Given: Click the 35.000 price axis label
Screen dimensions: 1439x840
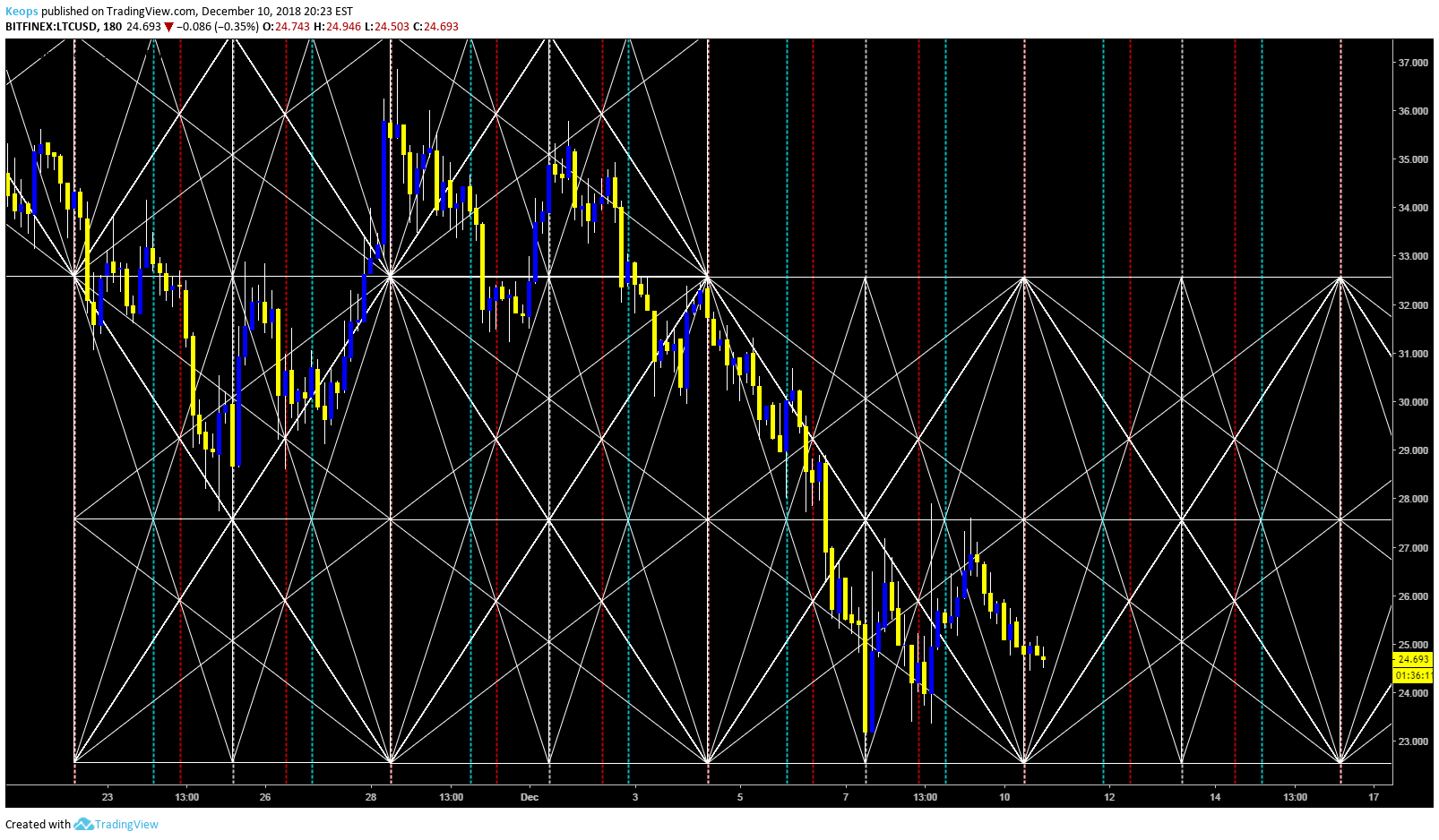Looking at the screenshot, I should 1412,159.
